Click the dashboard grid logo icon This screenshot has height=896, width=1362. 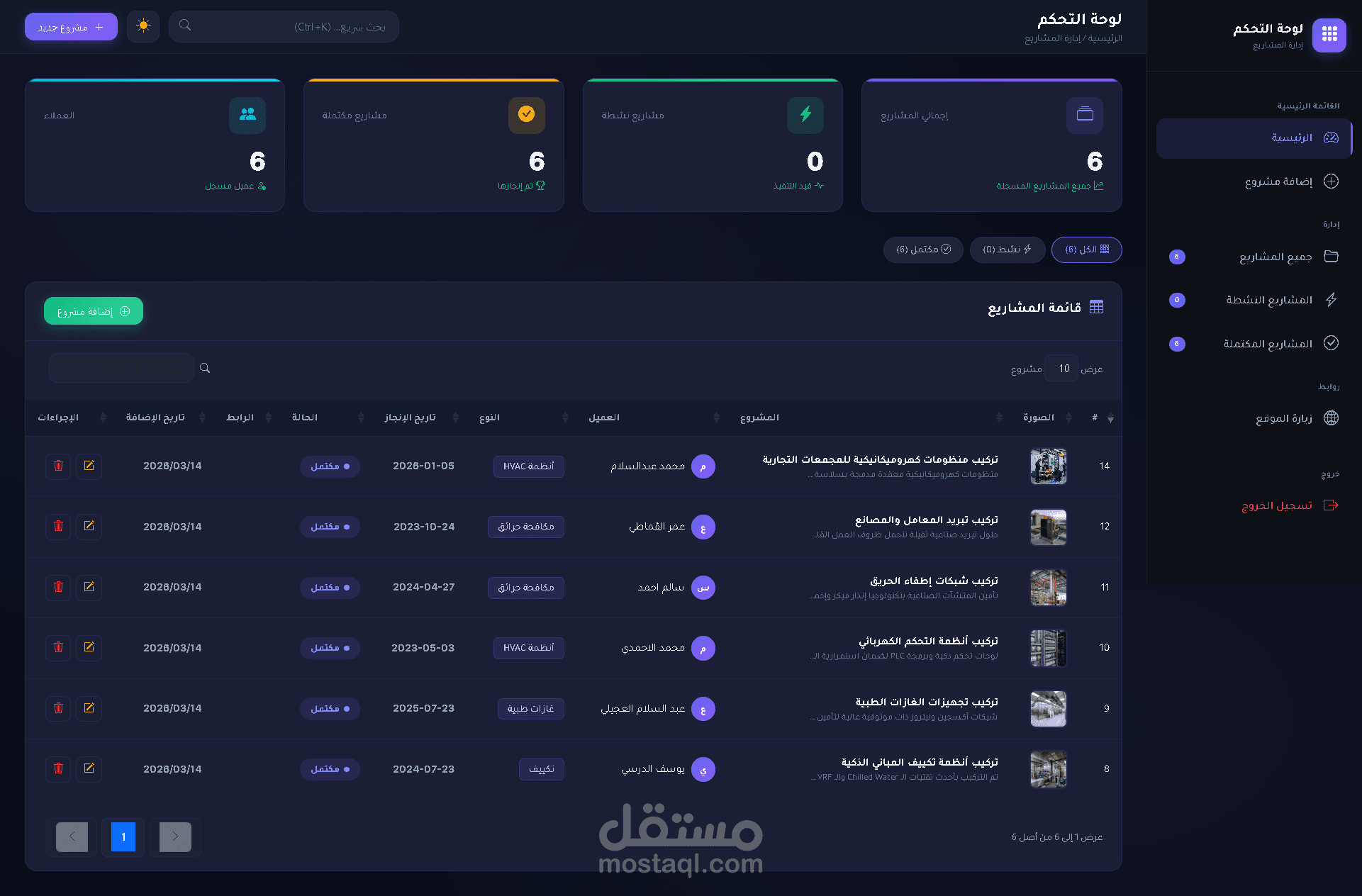tap(1329, 35)
